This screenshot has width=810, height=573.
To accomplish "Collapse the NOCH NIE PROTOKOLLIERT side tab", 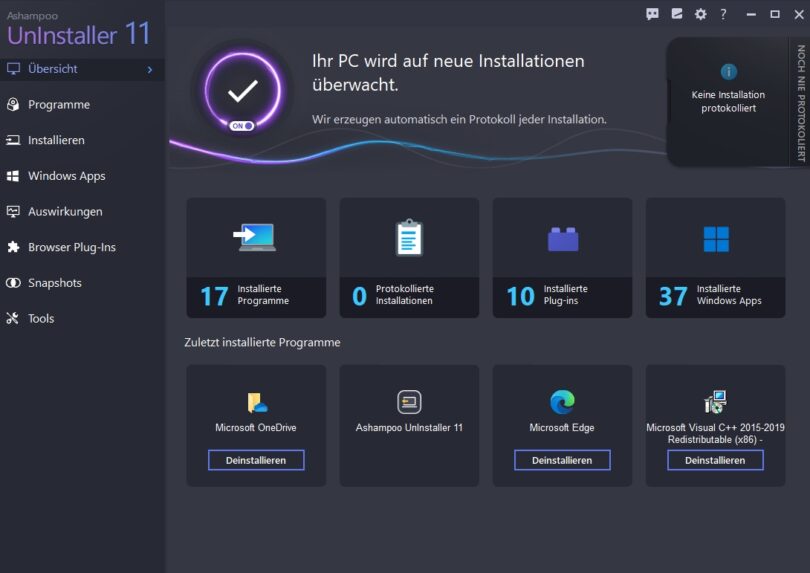I will 800,102.
